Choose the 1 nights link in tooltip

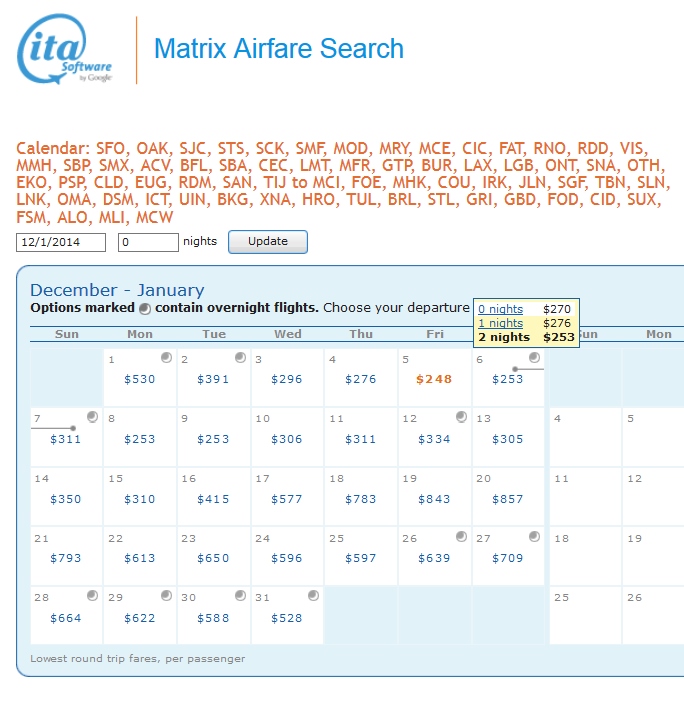point(500,323)
